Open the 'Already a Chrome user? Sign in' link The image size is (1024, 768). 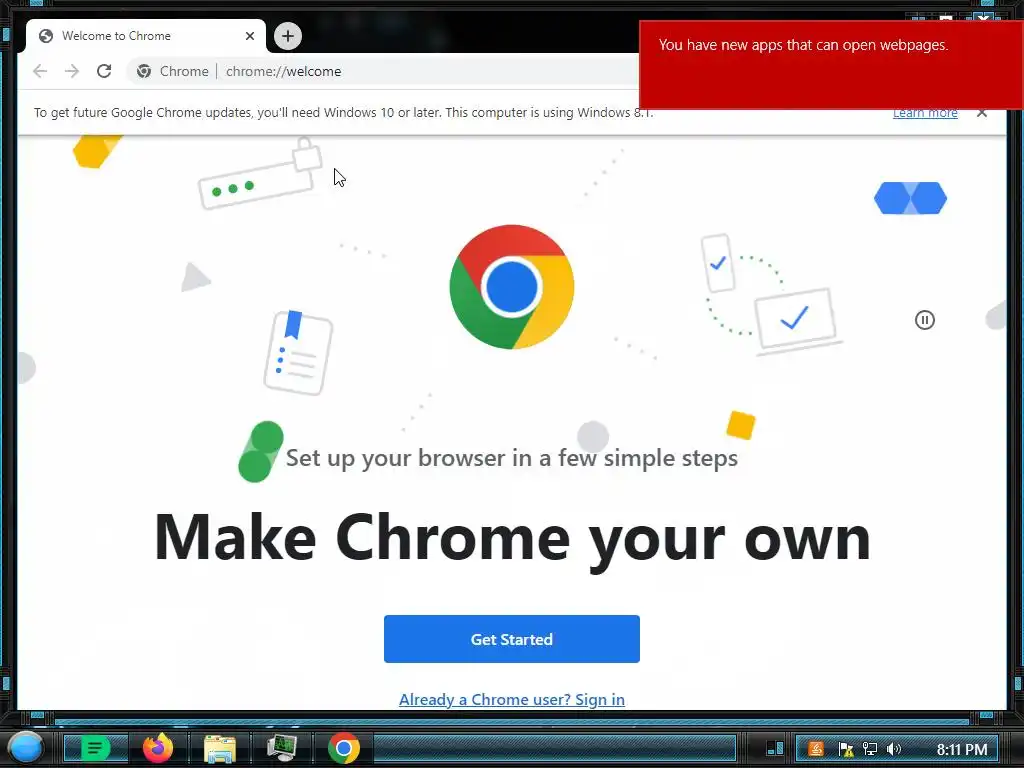511,699
